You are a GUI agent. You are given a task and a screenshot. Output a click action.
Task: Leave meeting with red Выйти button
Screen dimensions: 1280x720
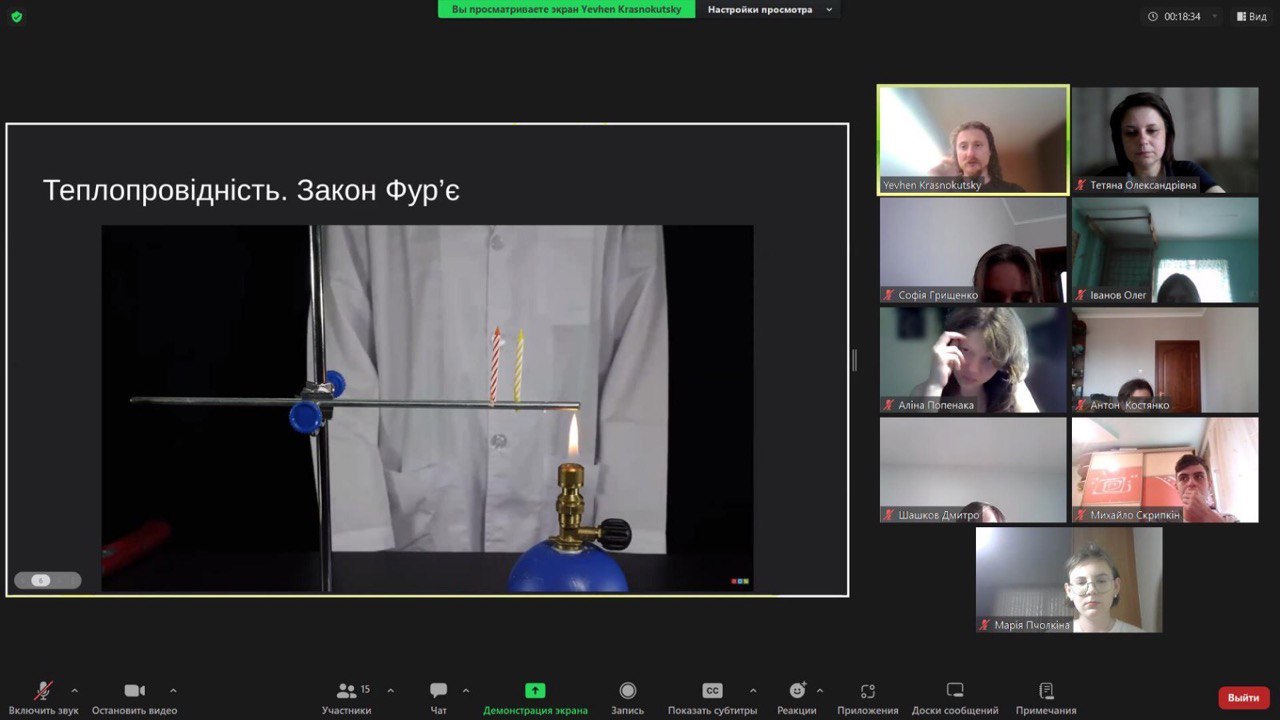pyautogui.click(x=1244, y=698)
